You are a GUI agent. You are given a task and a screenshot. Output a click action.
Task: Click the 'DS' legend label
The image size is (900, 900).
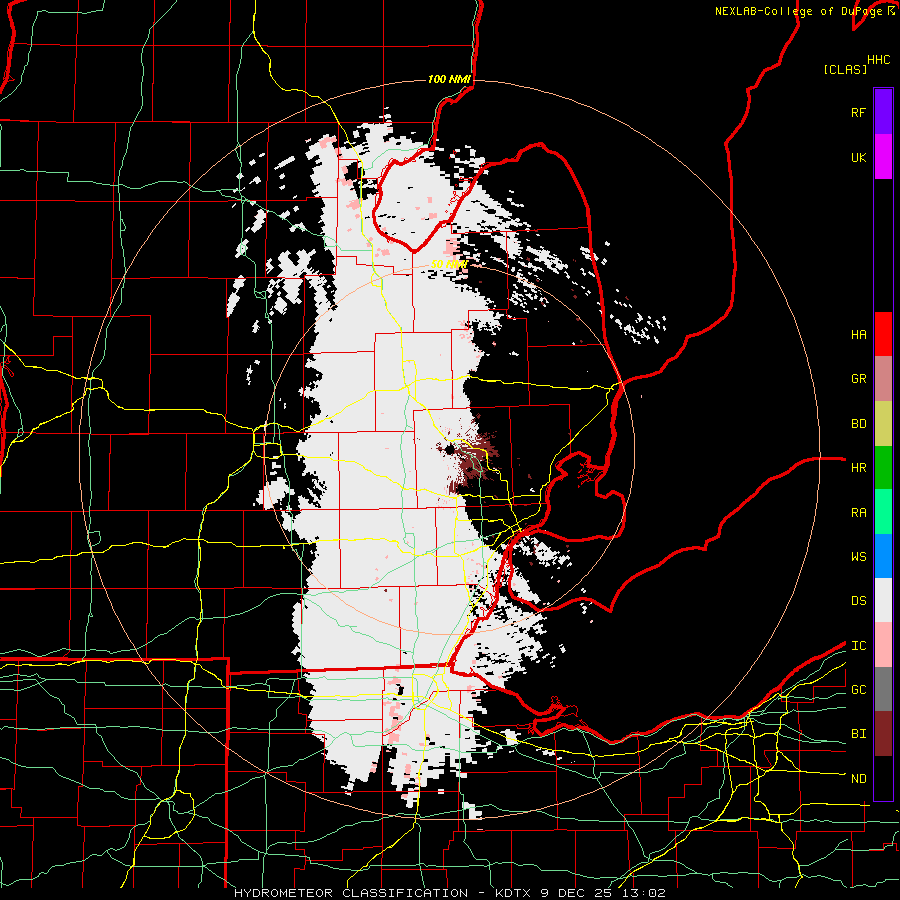pyautogui.click(x=858, y=601)
